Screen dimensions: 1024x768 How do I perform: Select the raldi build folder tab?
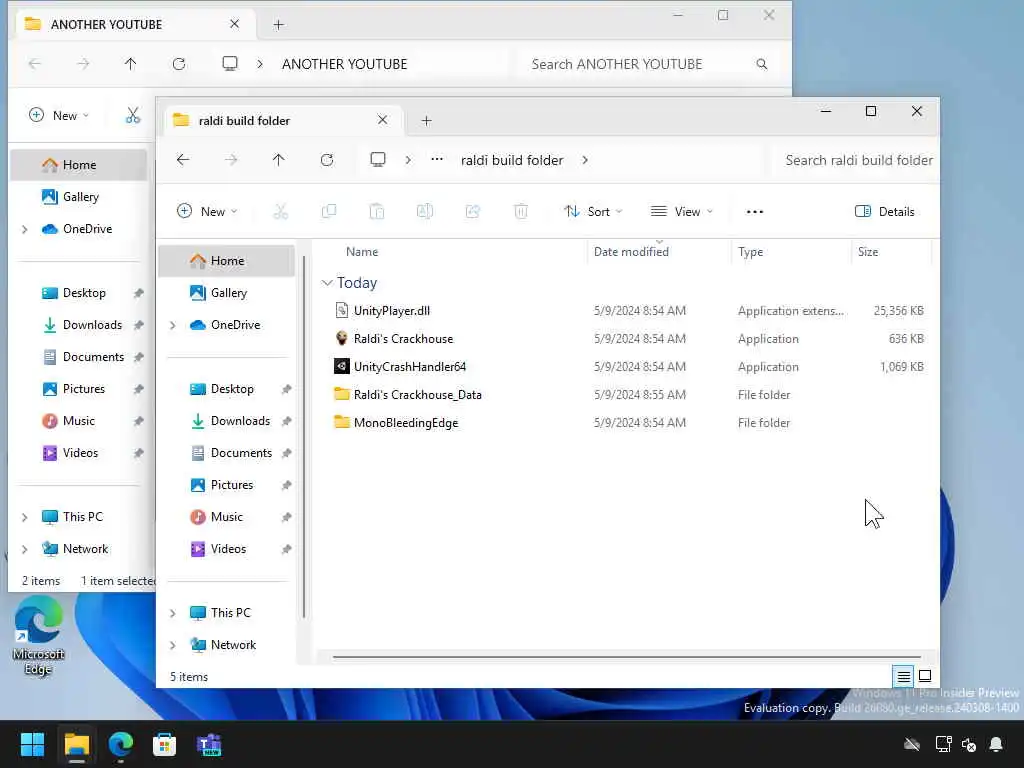281,120
